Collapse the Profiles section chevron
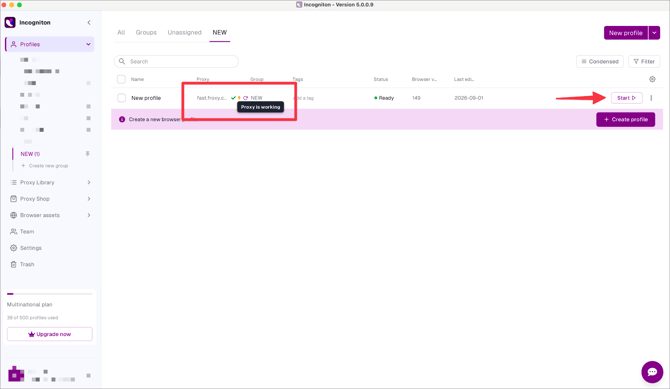 tap(88, 44)
